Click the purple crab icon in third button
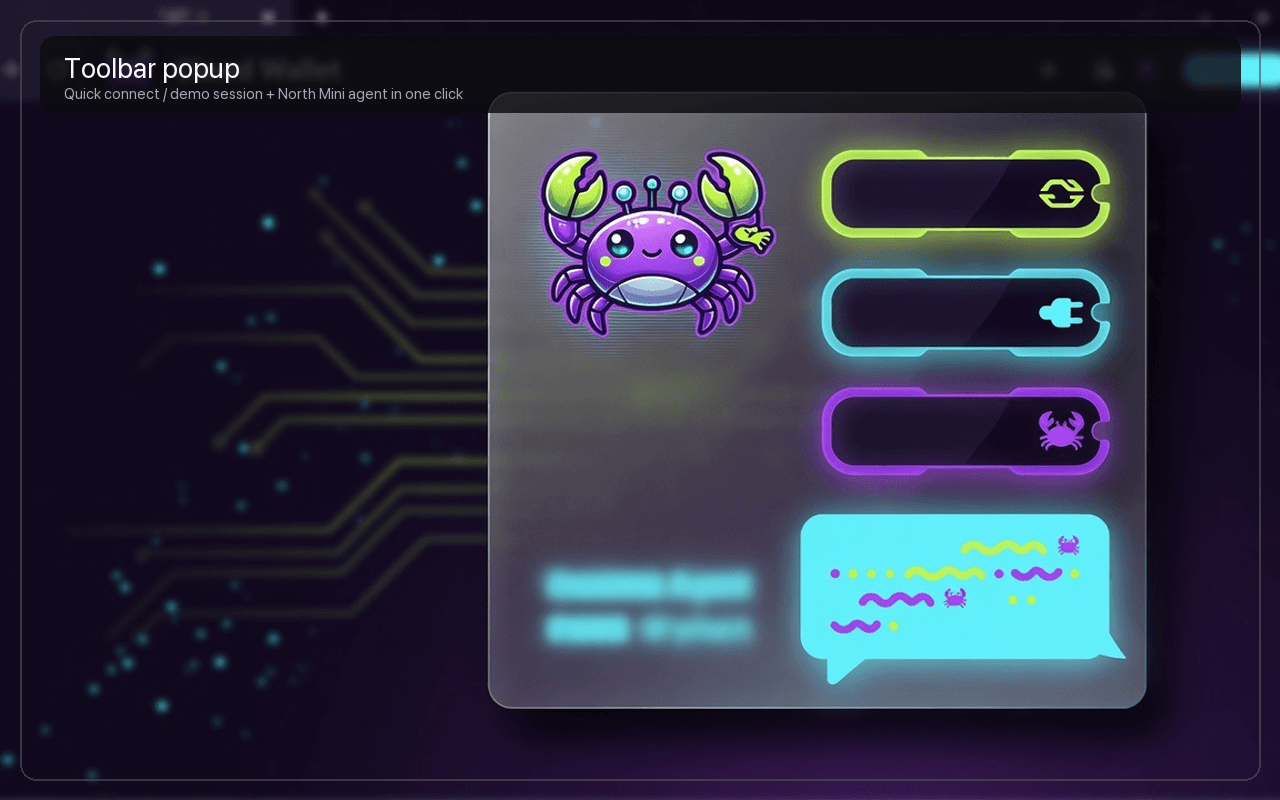Image resolution: width=1280 pixels, height=800 pixels. [1060, 431]
